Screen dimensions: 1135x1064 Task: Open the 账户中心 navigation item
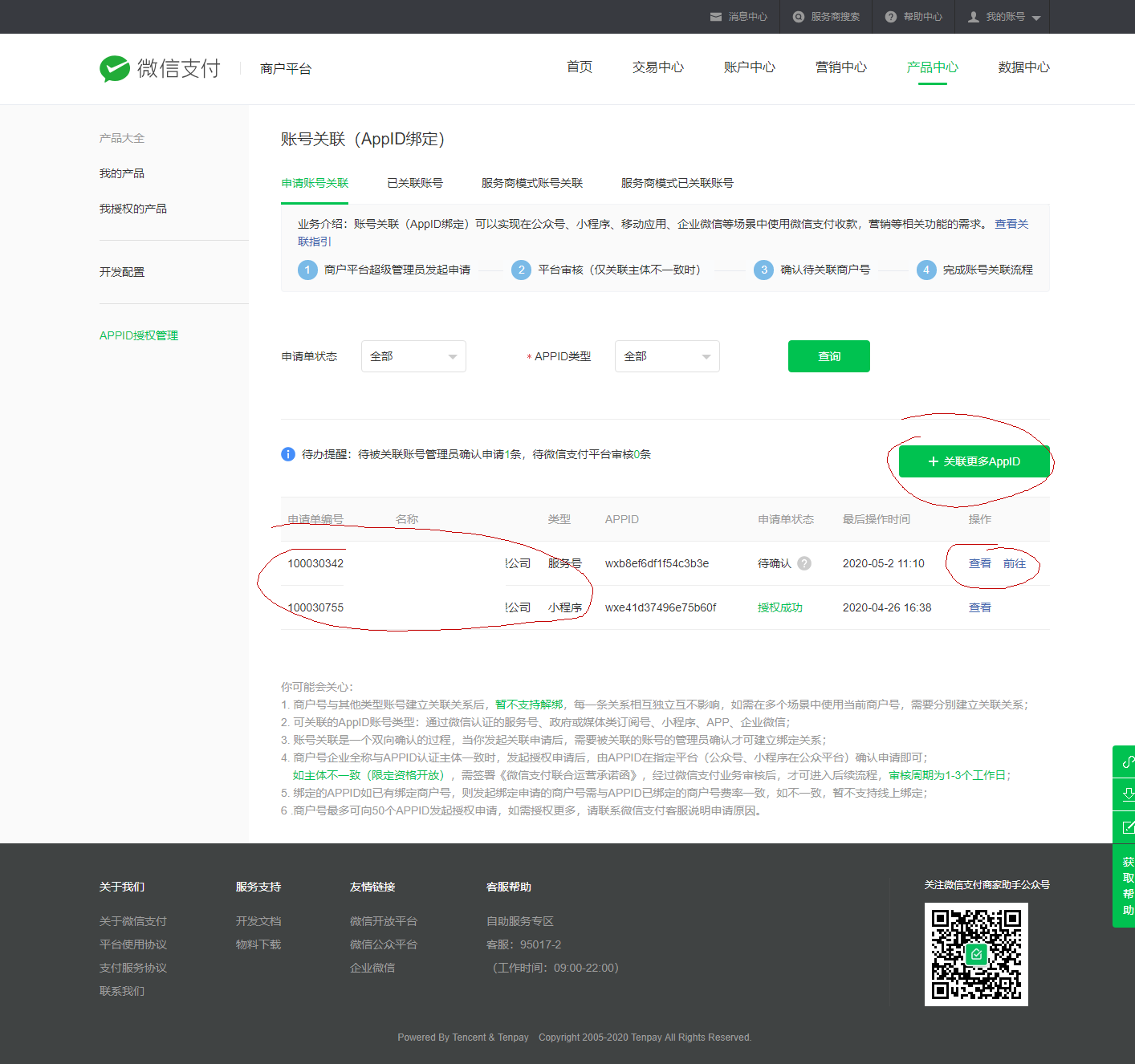click(750, 67)
